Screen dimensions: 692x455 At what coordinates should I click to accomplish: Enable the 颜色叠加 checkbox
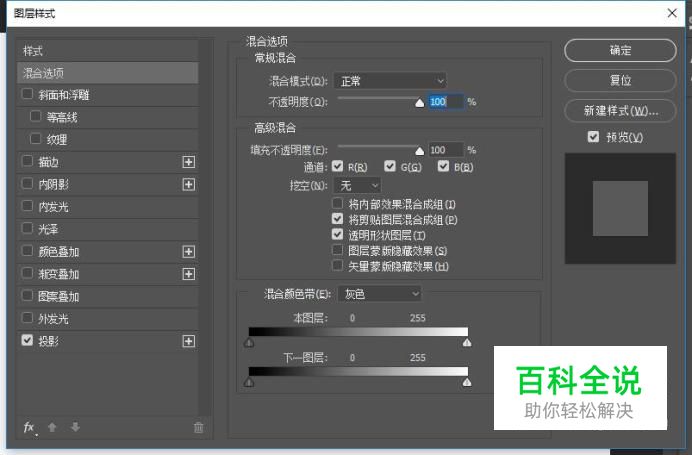coord(27,251)
